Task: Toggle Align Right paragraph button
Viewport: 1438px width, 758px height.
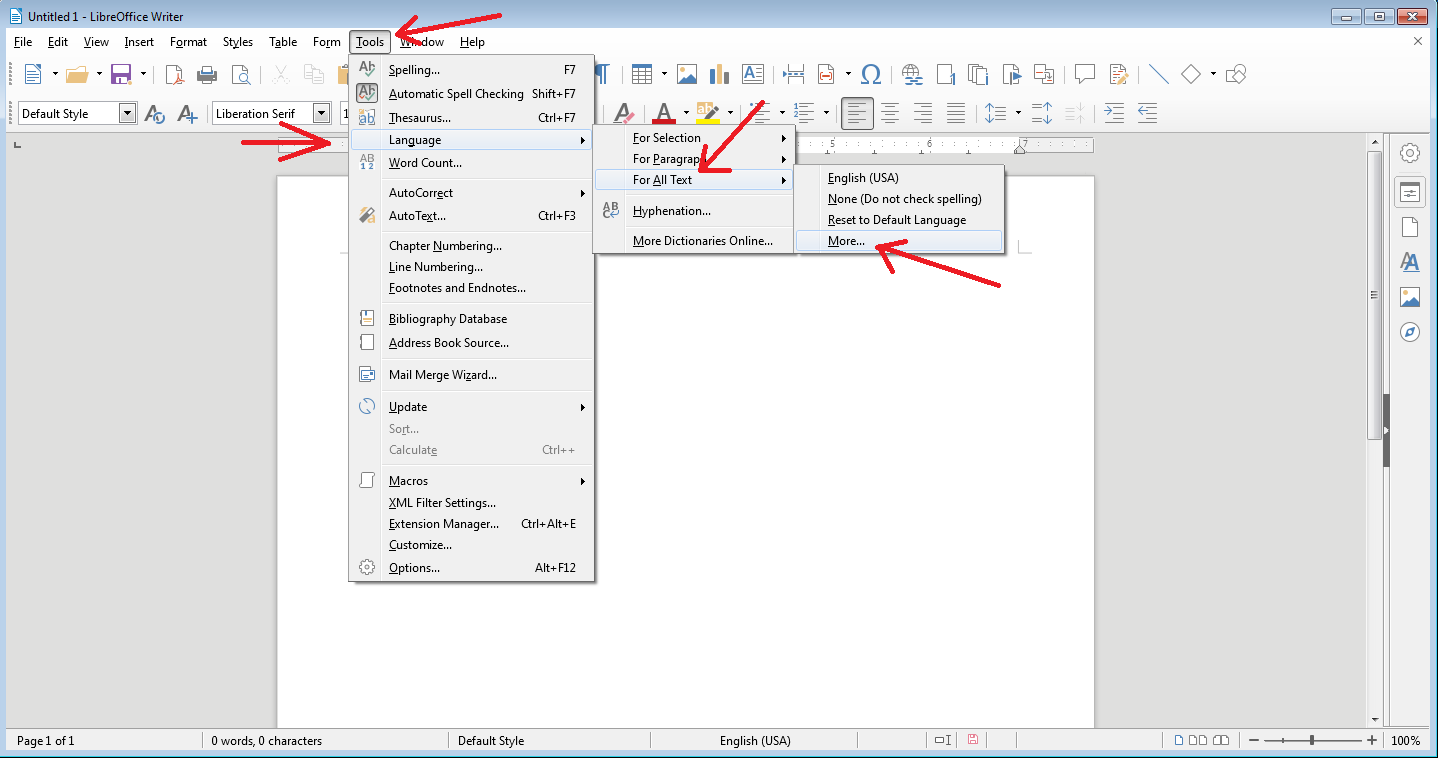Action: pyautogui.click(x=923, y=114)
